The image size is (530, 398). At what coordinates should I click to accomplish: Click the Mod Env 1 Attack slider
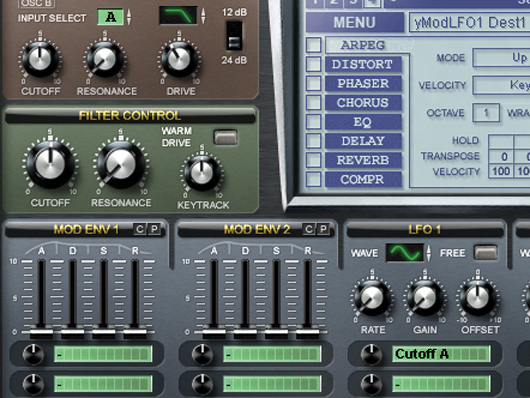coord(41,332)
